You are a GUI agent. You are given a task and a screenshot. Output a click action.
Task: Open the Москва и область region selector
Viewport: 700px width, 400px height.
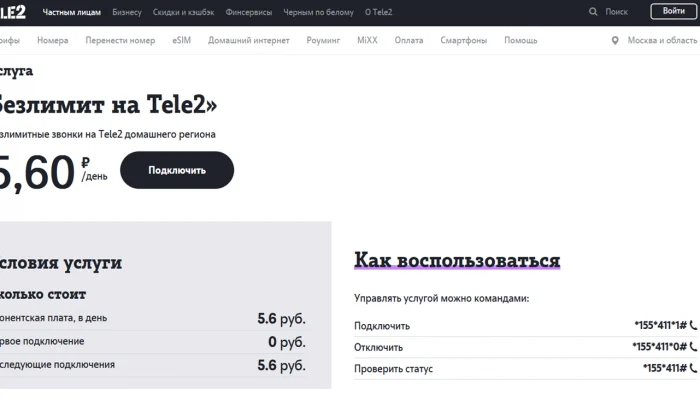(662, 40)
